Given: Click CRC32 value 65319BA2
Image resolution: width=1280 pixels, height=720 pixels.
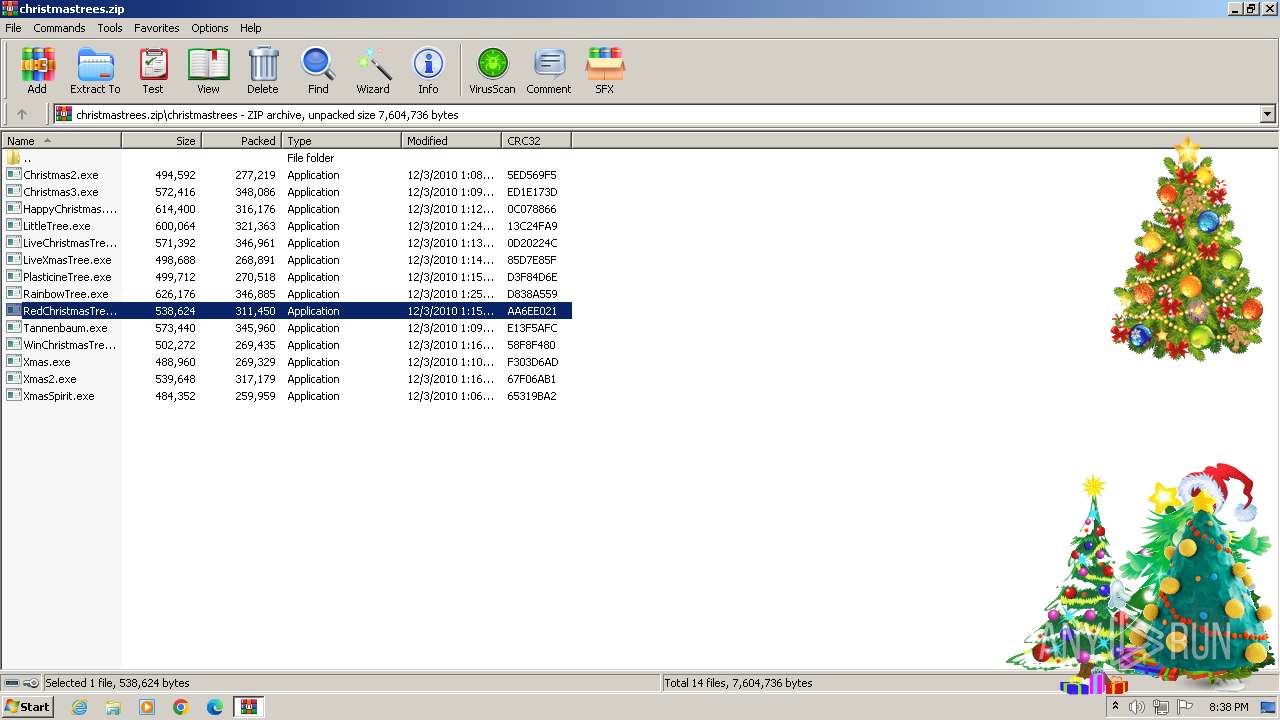Looking at the screenshot, I should (532, 396).
